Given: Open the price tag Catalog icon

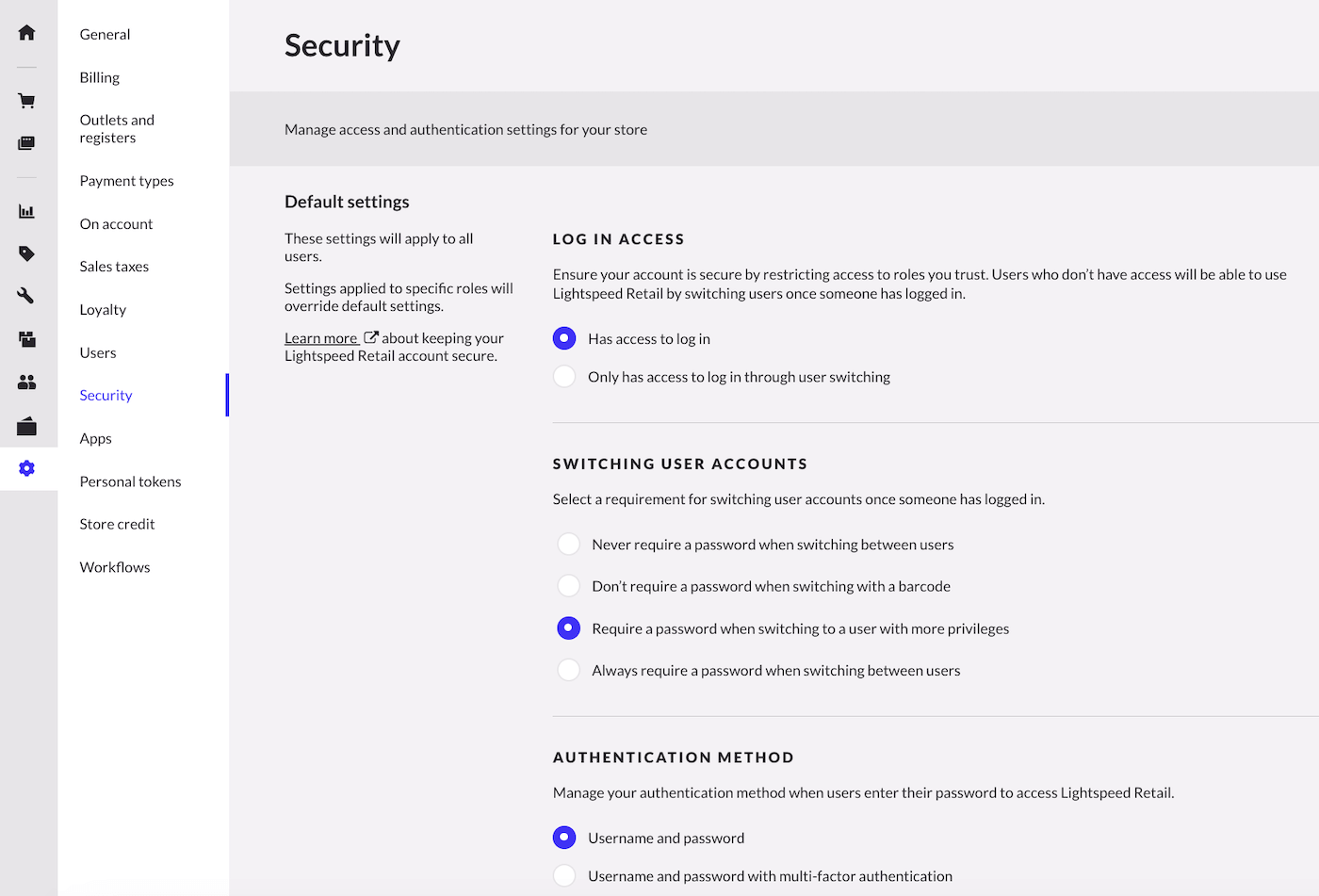Looking at the screenshot, I should (27, 253).
